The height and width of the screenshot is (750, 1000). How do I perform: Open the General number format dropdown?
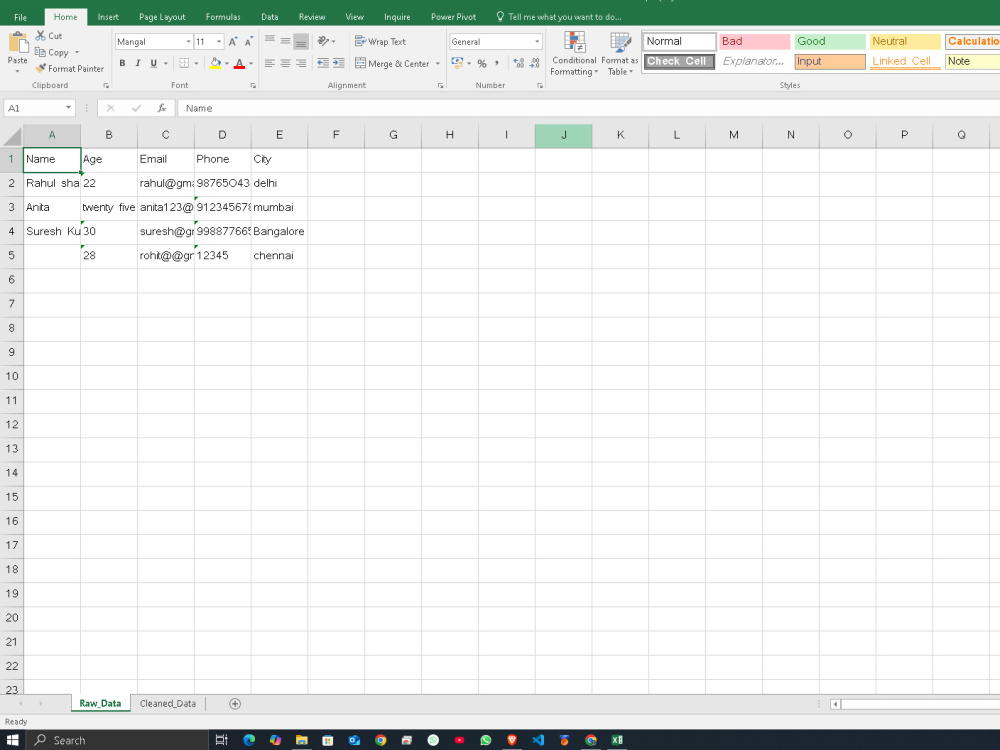click(537, 41)
